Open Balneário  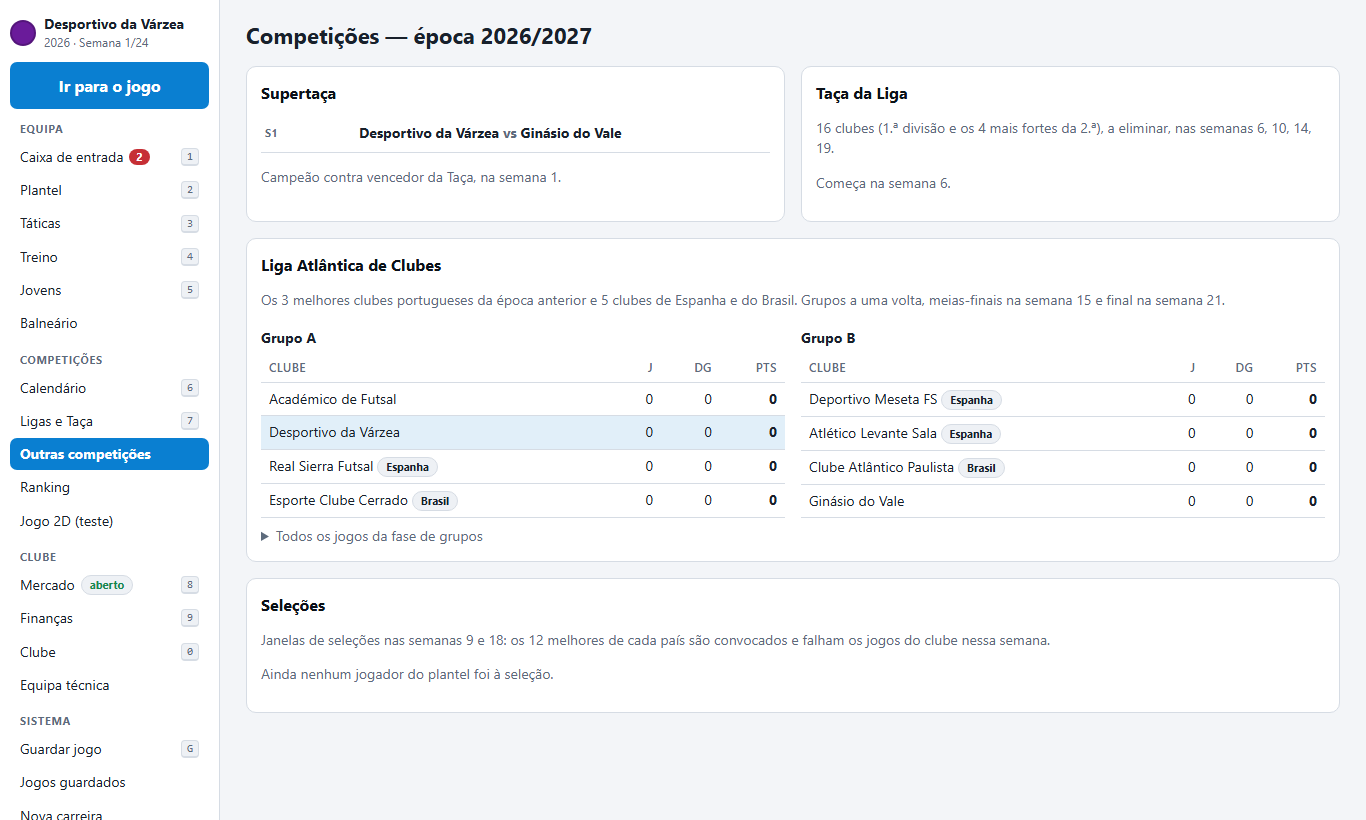pos(109,323)
